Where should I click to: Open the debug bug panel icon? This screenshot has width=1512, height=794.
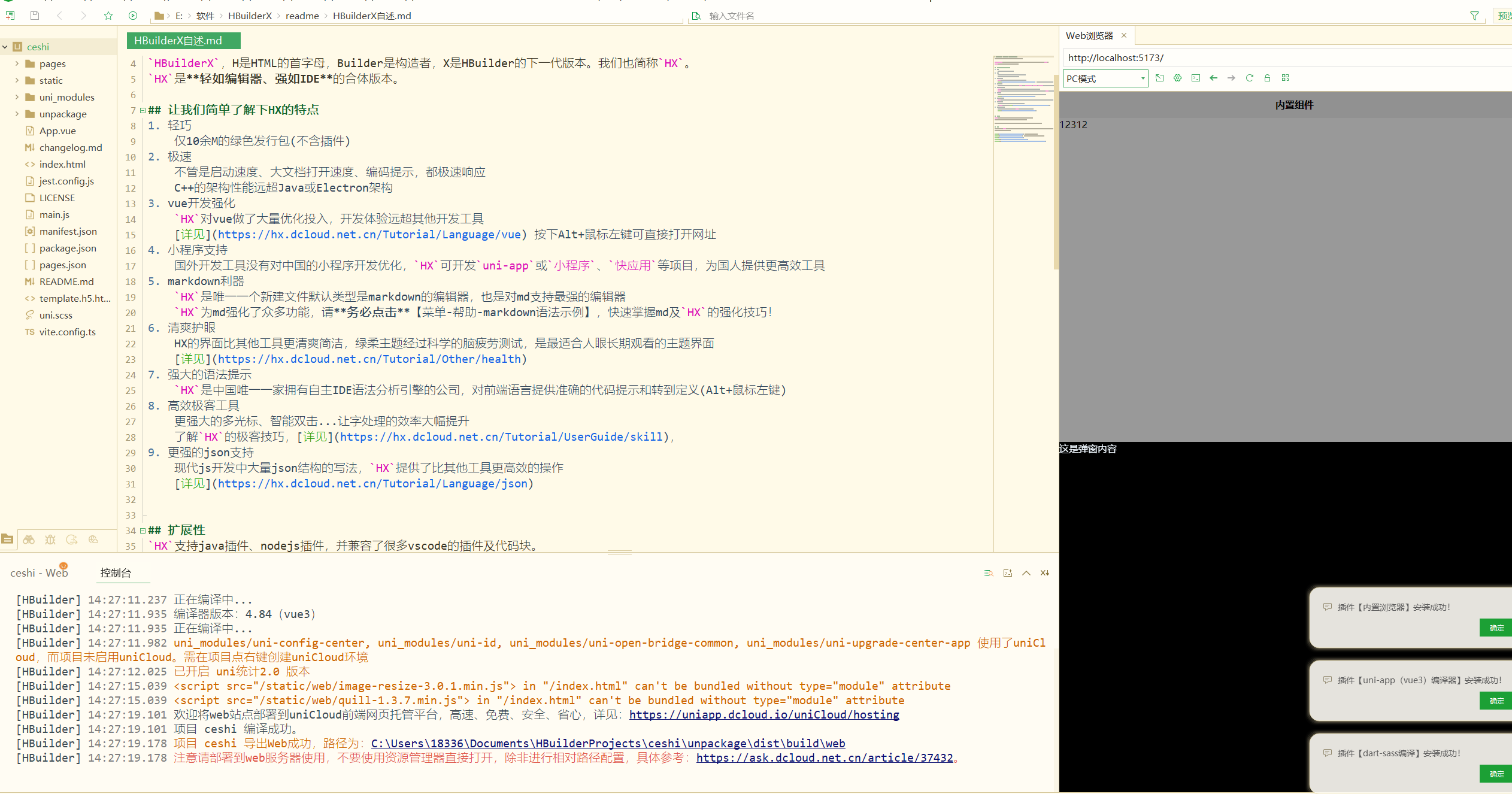coord(50,540)
